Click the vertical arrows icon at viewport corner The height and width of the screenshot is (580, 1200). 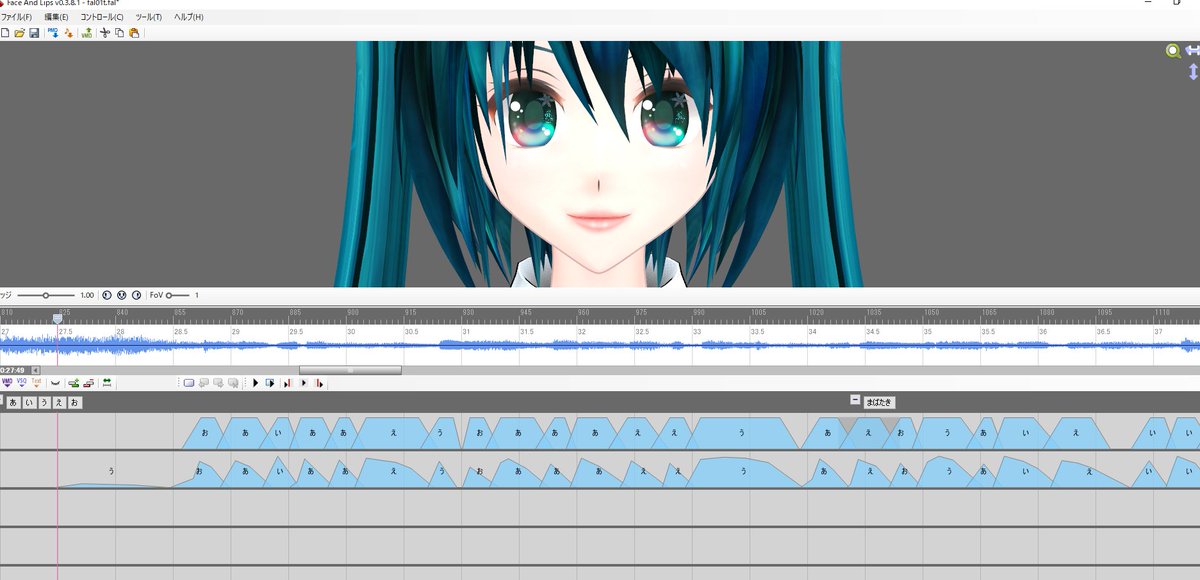tap(1193, 72)
